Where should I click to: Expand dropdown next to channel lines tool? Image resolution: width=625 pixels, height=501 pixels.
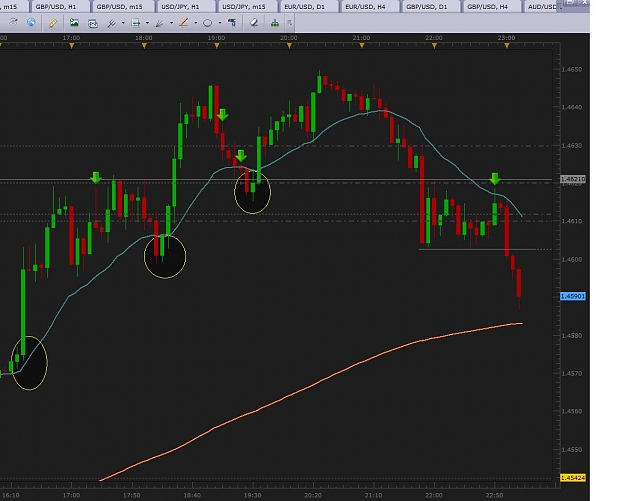[x=123, y=23]
